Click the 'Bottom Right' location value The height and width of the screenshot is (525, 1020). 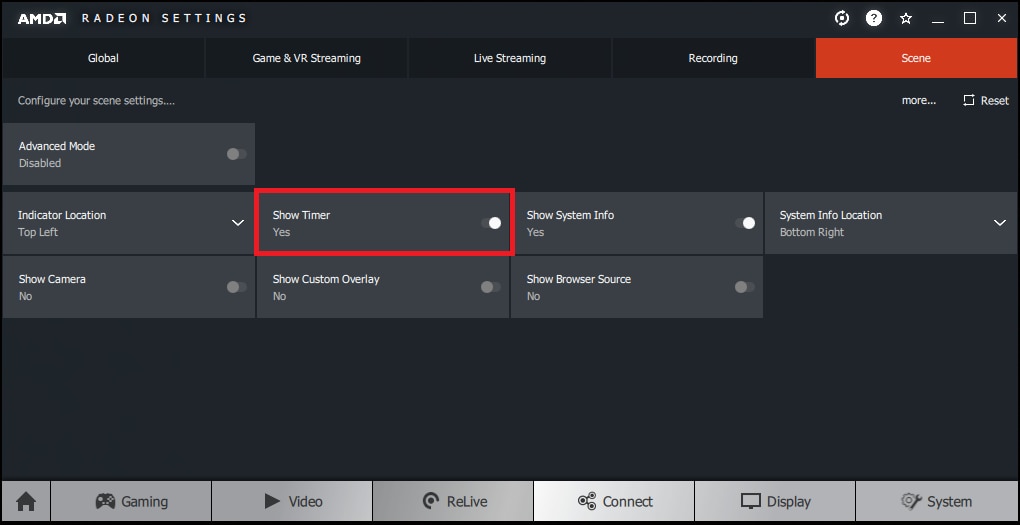pos(812,232)
